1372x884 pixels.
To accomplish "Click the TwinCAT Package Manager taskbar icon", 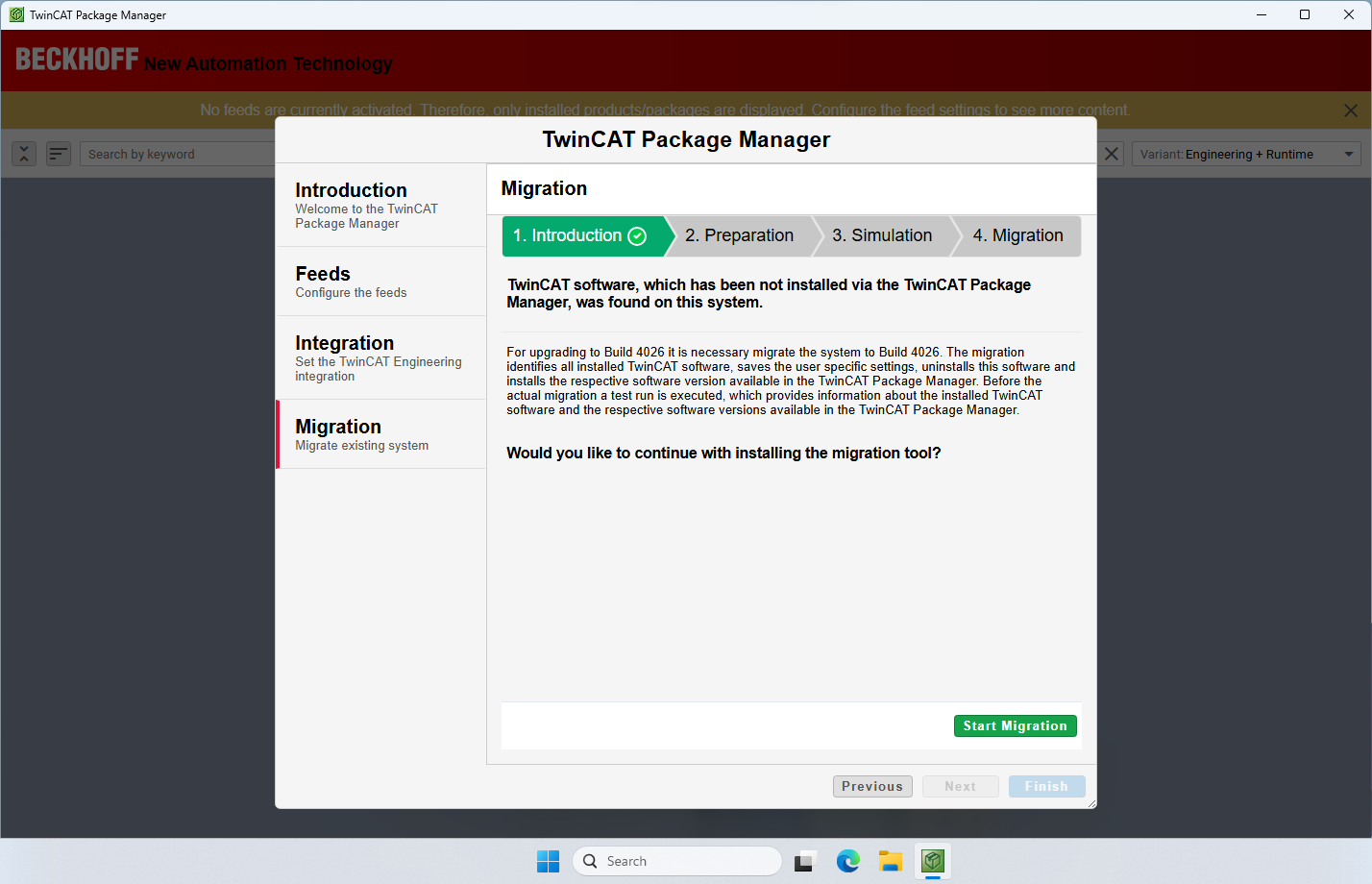I will 933,861.
